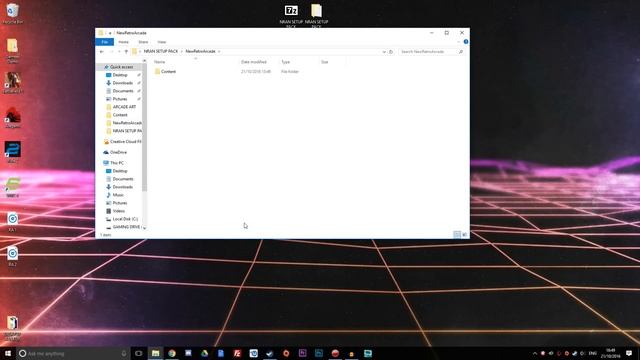Image resolution: width=640 pixels, height=360 pixels.
Task: Click Cortana Ask me anything search box
Action: (x=73, y=353)
